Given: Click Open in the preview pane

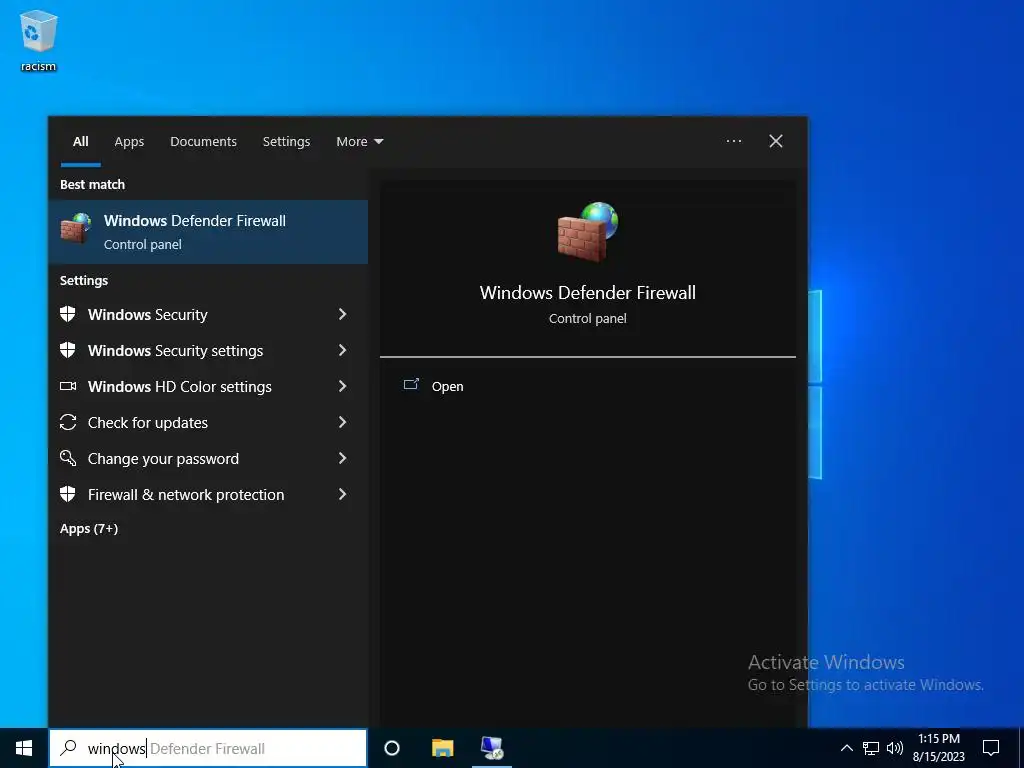Looking at the screenshot, I should coord(447,387).
